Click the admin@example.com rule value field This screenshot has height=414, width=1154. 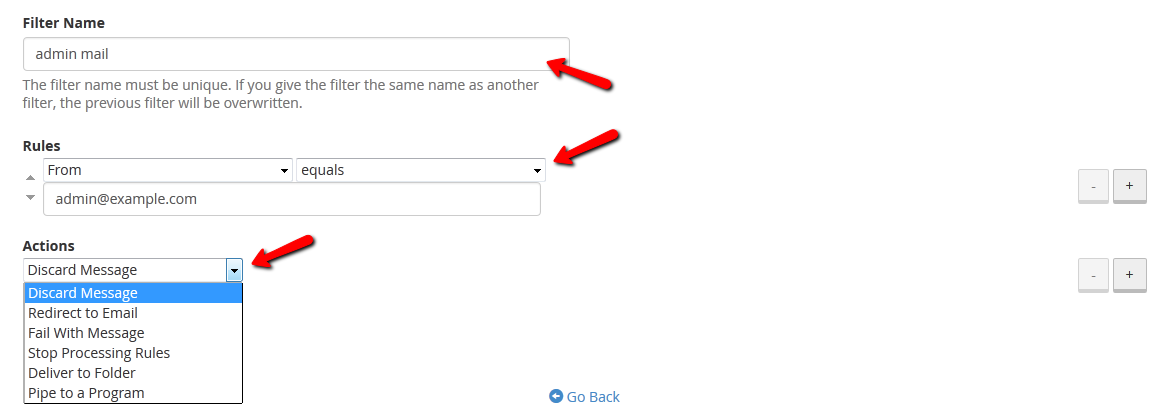click(292, 199)
